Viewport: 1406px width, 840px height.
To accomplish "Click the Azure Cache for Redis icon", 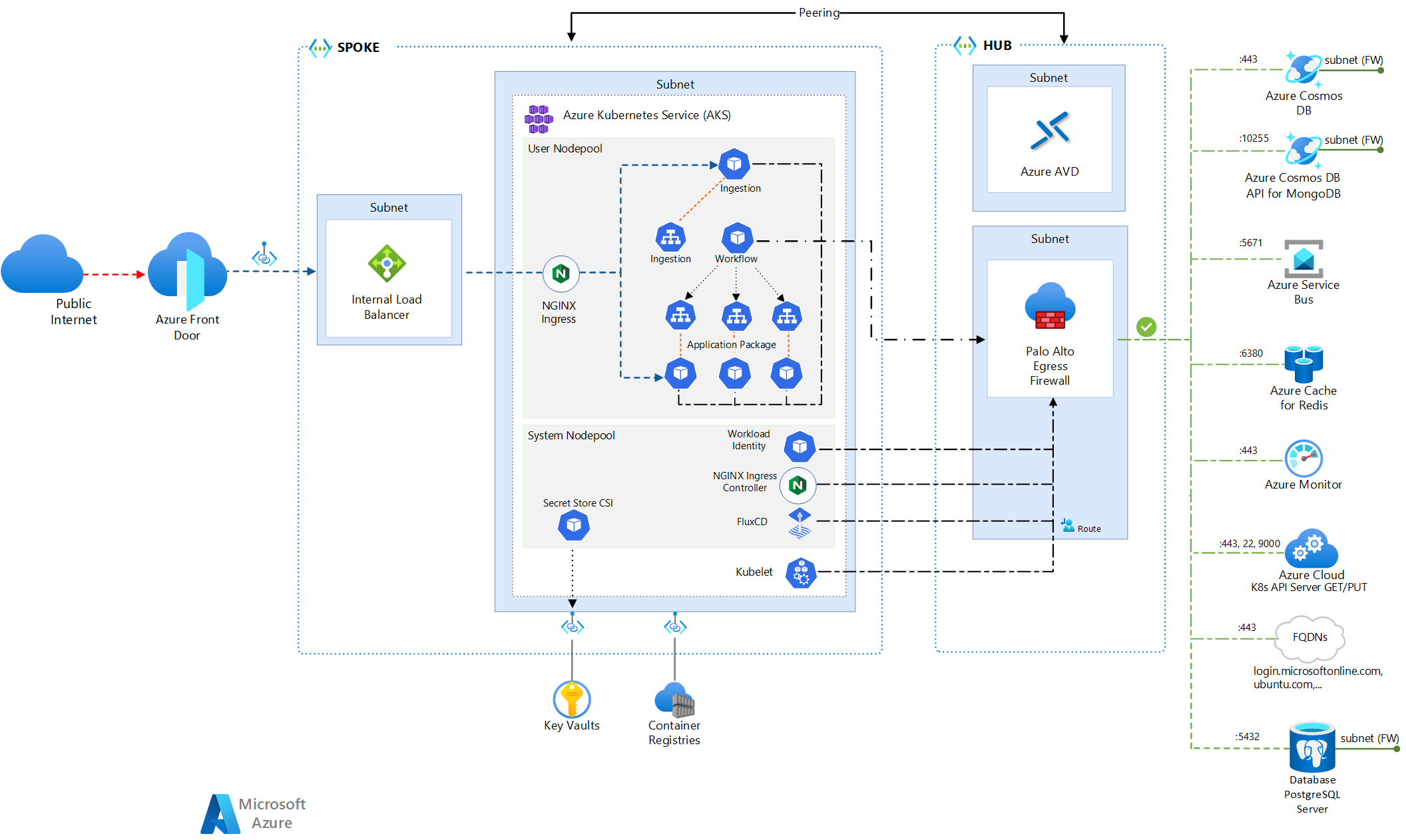I will [1303, 363].
